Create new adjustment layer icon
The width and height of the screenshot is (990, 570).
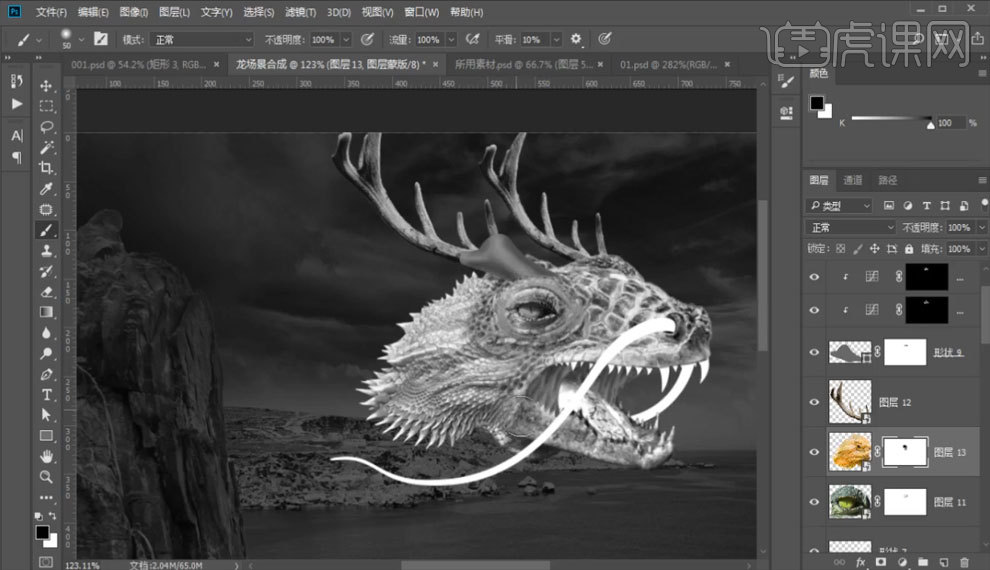(x=902, y=562)
